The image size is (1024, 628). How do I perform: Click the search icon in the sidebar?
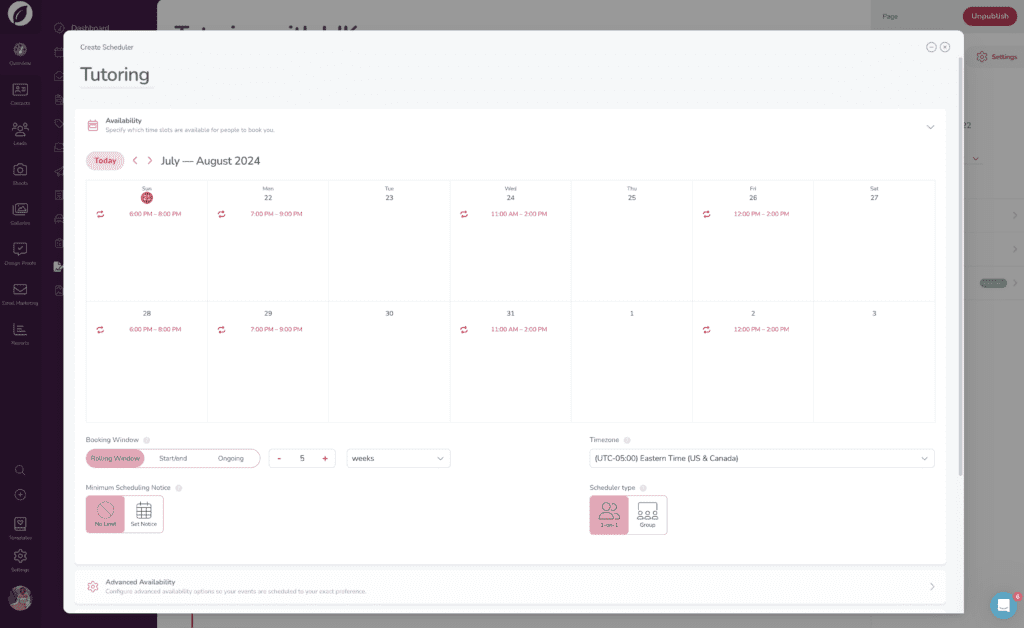(x=20, y=470)
